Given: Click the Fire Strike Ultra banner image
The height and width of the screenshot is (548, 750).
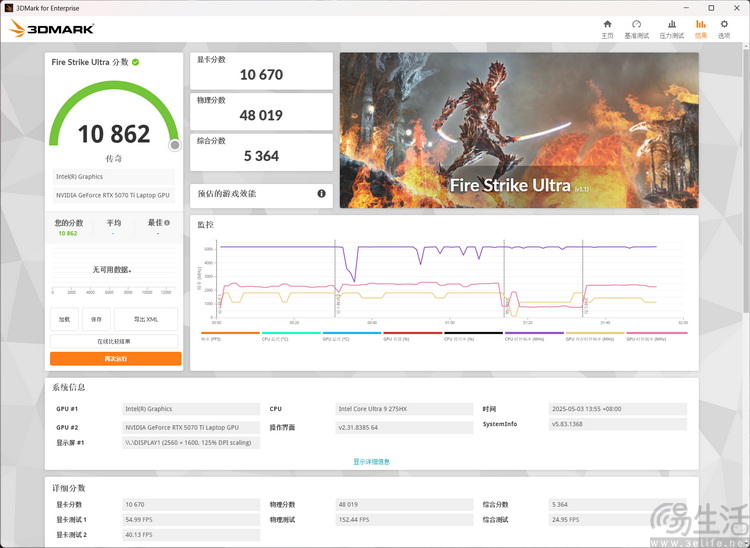Looking at the screenshot, I should [519, 130].
